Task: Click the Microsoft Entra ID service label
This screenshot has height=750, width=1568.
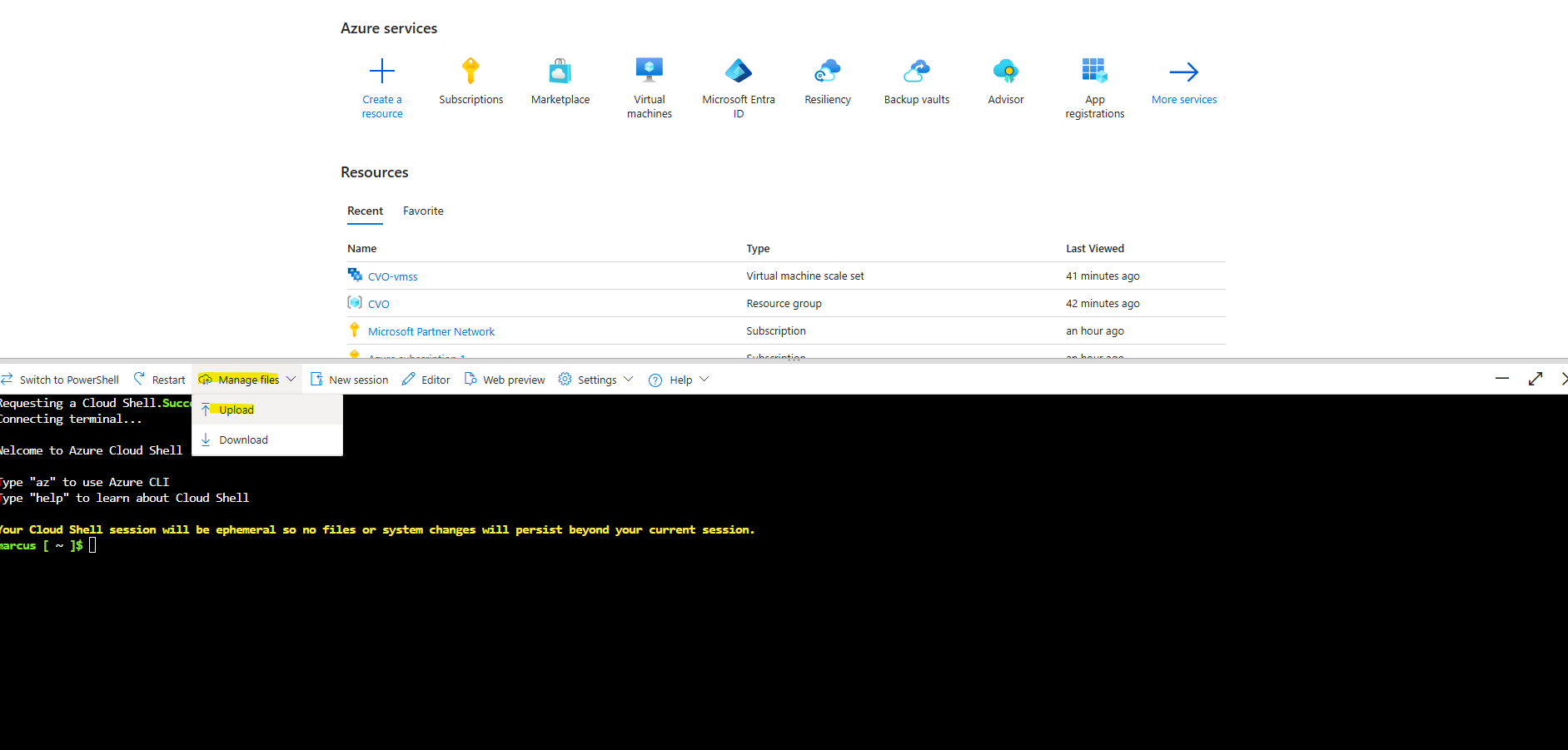Action: click(x=739, y=107)
